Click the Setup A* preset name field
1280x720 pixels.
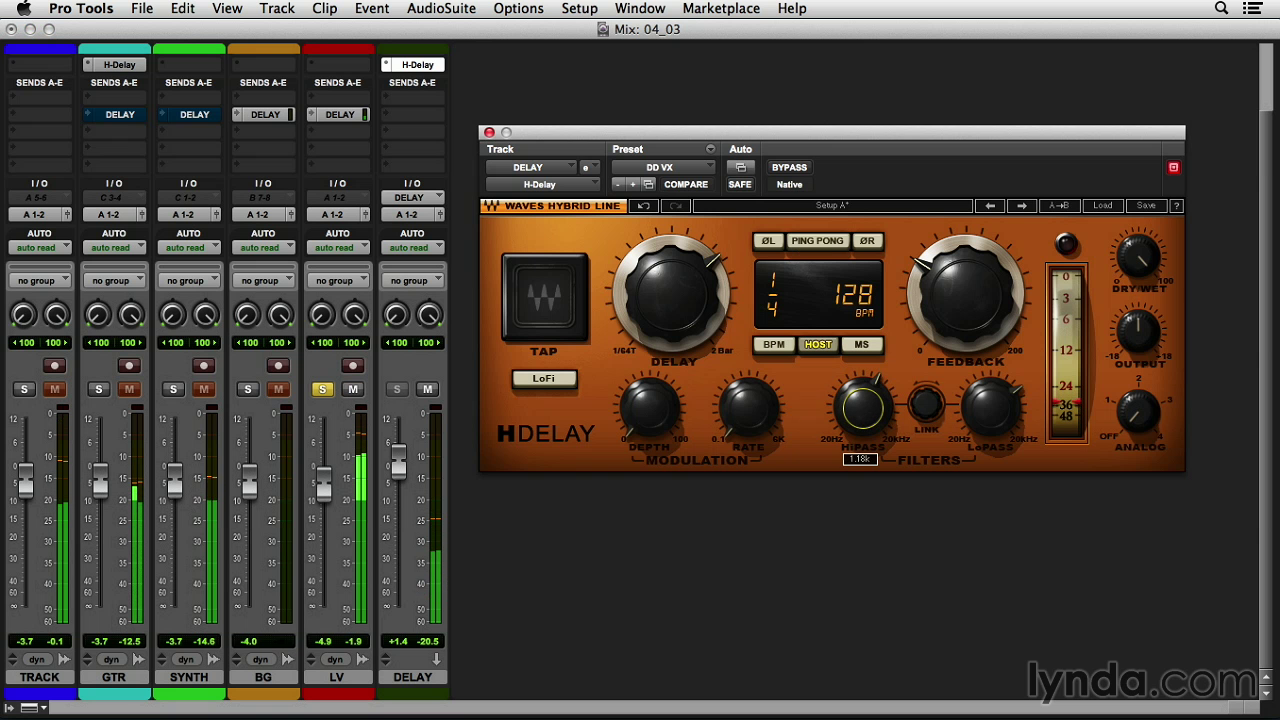pos(832,206)
